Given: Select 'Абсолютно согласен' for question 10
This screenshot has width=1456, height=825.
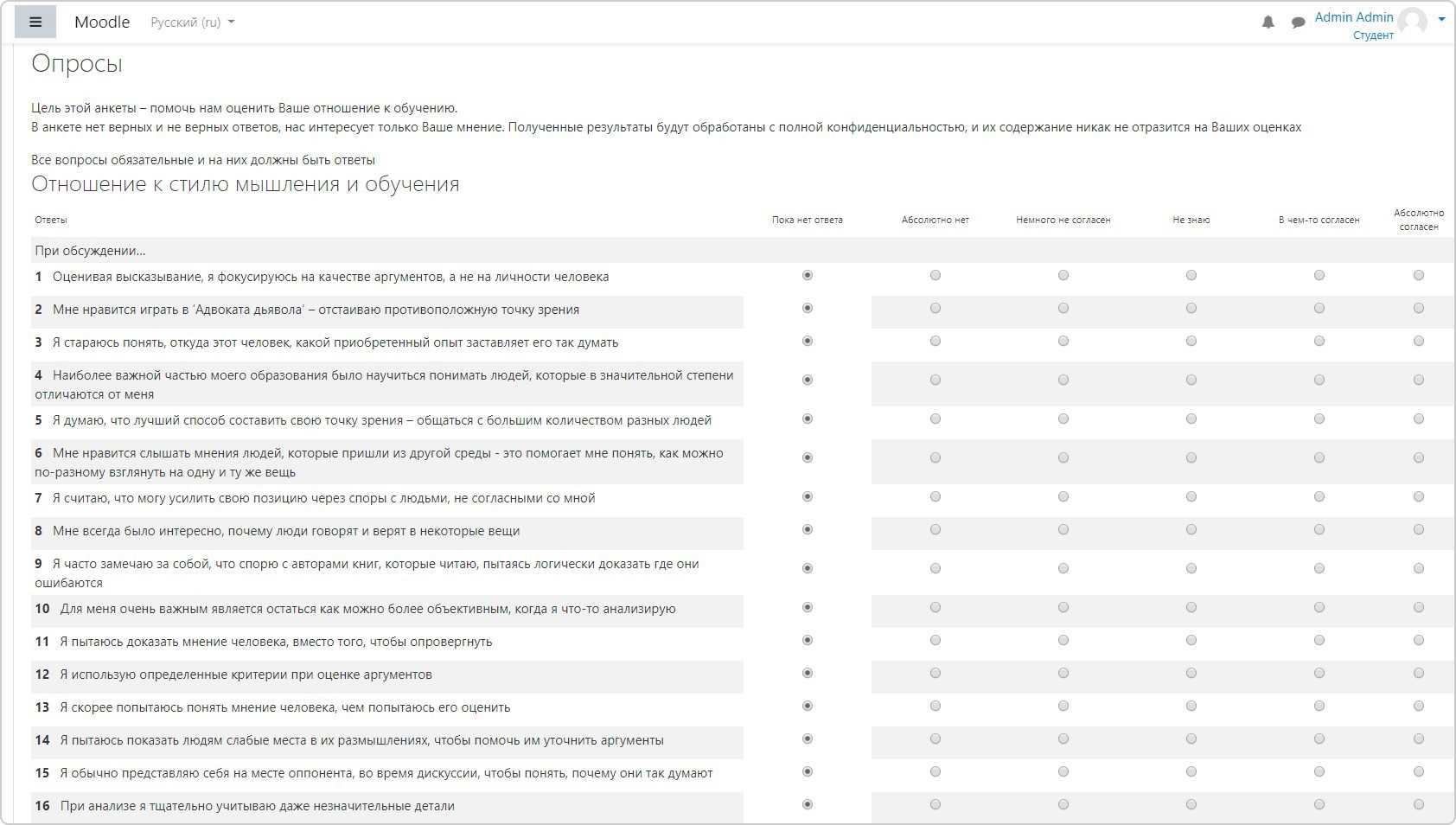Looking at the screenshot, I should (x=1419, y=608).
